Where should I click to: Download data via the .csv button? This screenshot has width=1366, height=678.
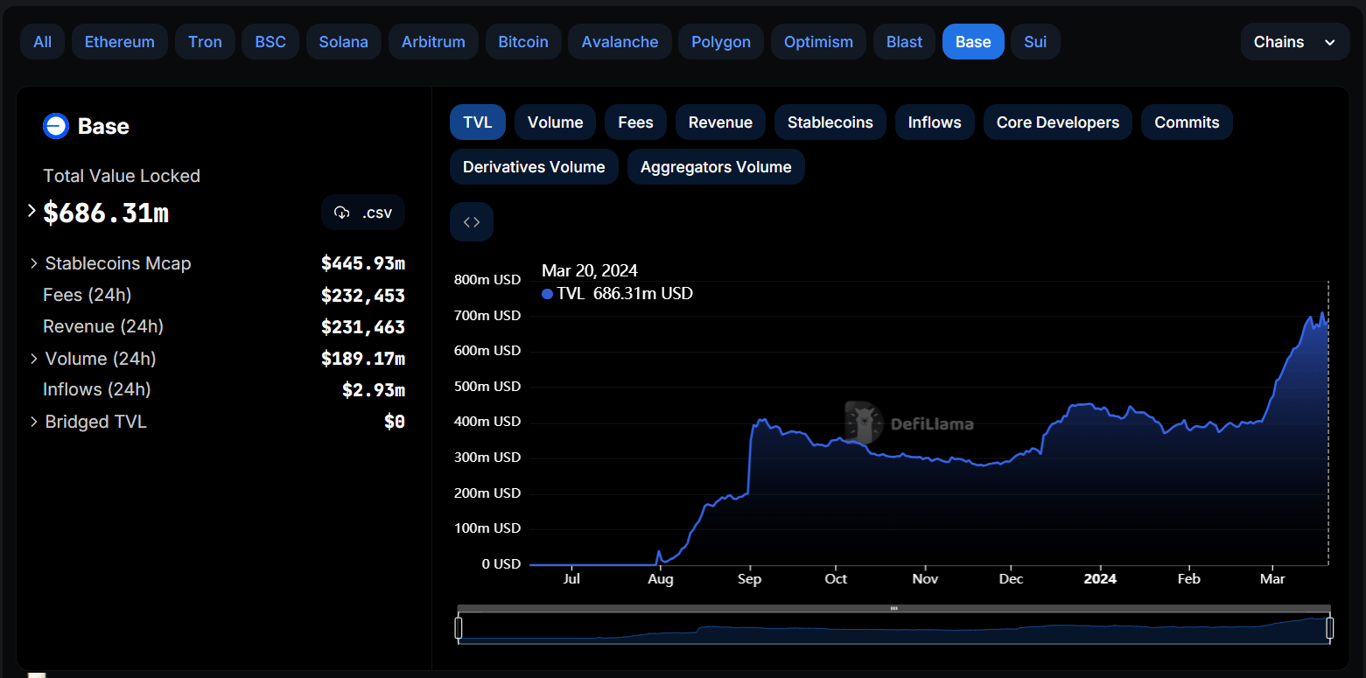(363, 213)
